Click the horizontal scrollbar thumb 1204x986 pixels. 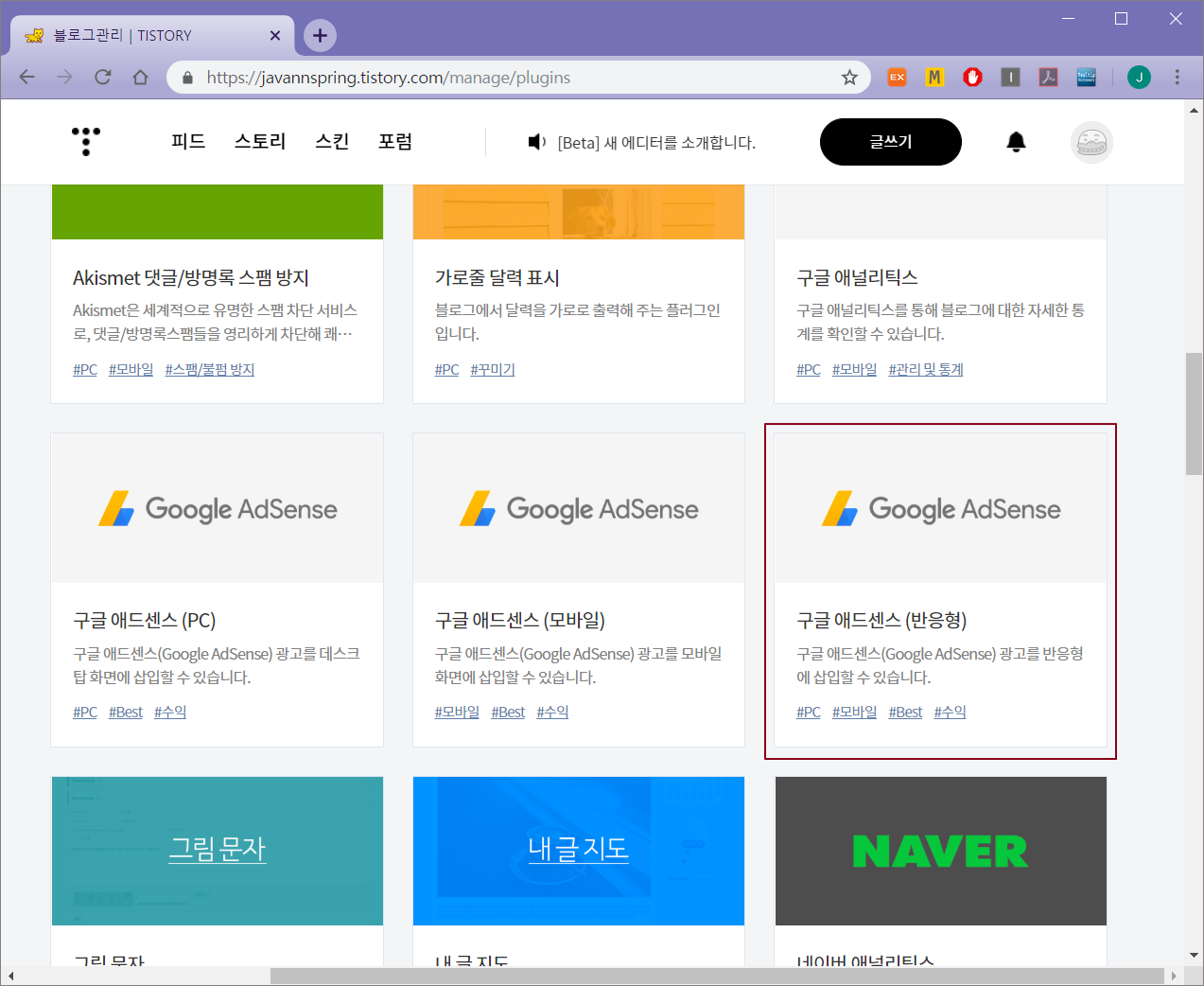(717, 976)
